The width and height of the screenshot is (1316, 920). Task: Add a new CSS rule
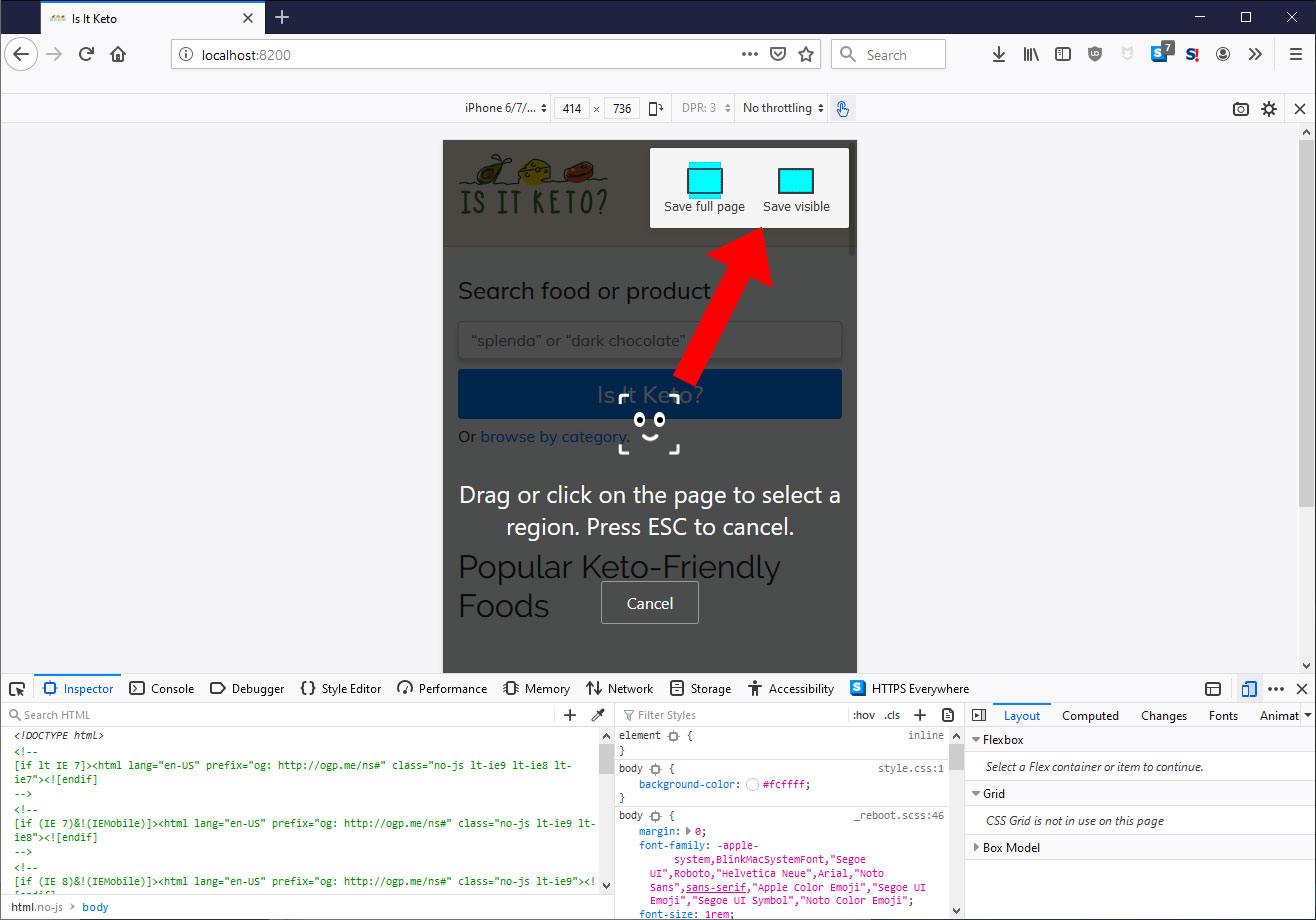click(x=920, y=715)
